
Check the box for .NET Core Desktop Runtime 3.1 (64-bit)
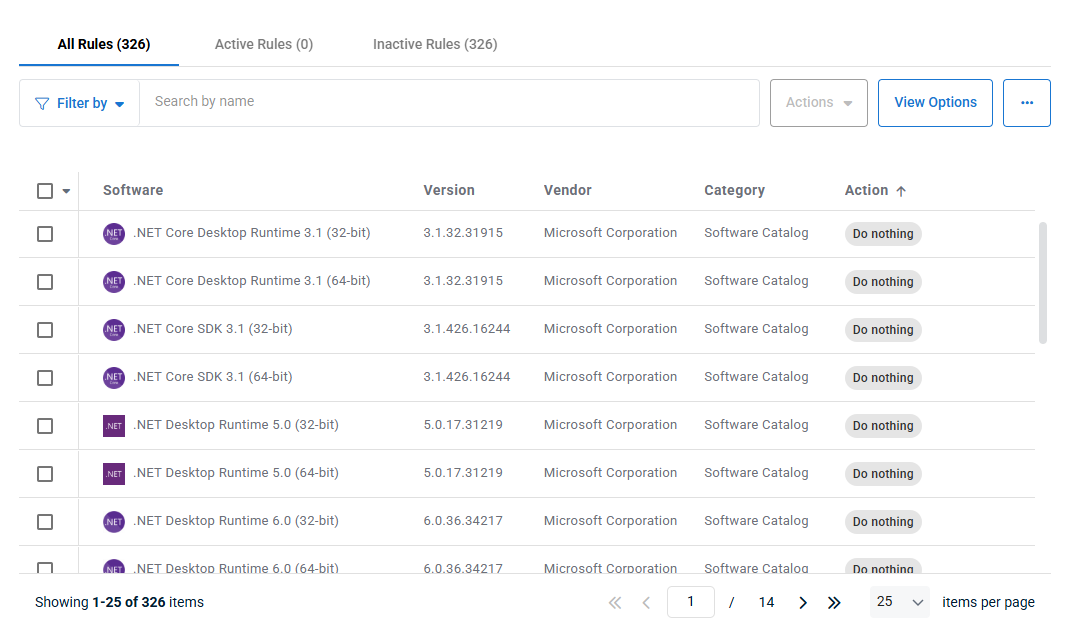45,282
